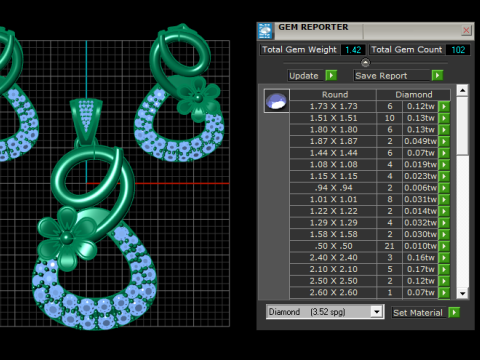The image size is (480, 360).
Task: Click the green arrow for the 1.15 X 1.15 row
Action: [444, 176]
